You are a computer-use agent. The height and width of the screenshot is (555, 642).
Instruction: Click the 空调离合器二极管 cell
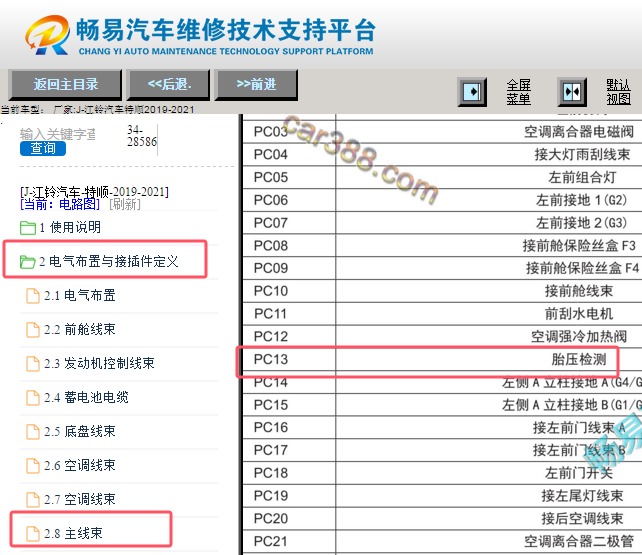point(579,541)
